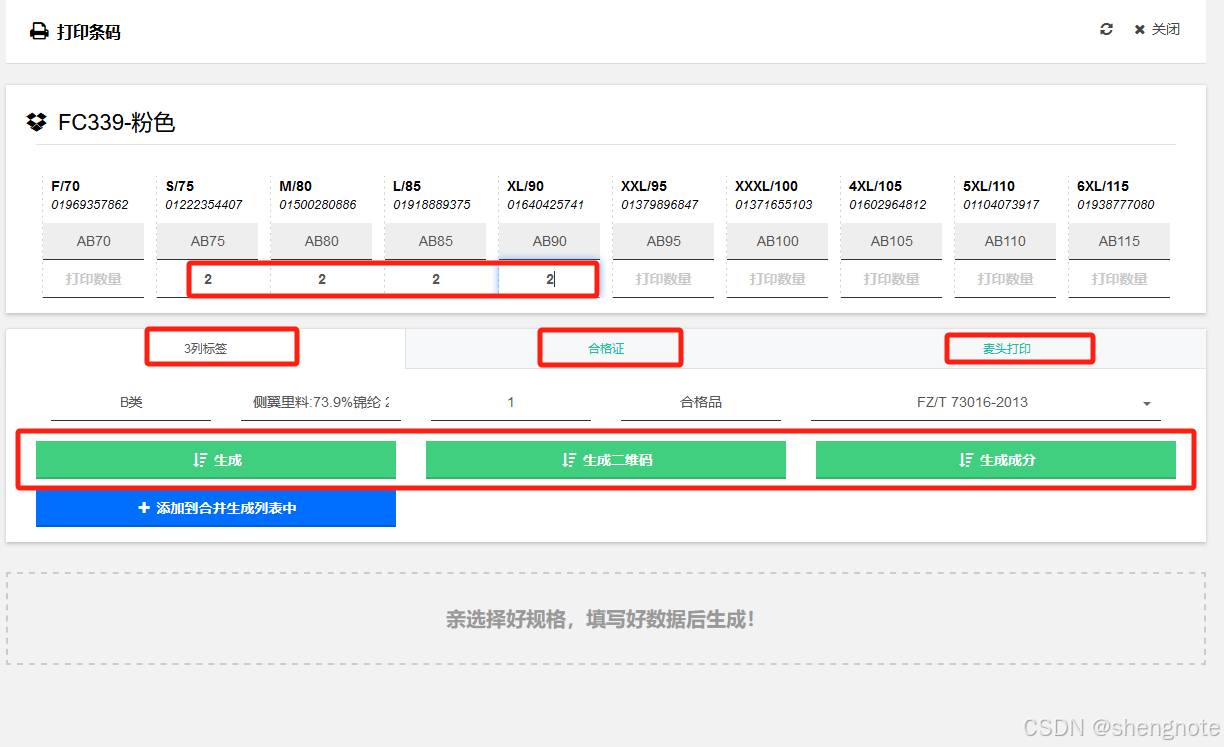Click the S/75 print quantity input
Viewport: 1224px width, 747px height.
pyautogui.click(x=208, y=279)
